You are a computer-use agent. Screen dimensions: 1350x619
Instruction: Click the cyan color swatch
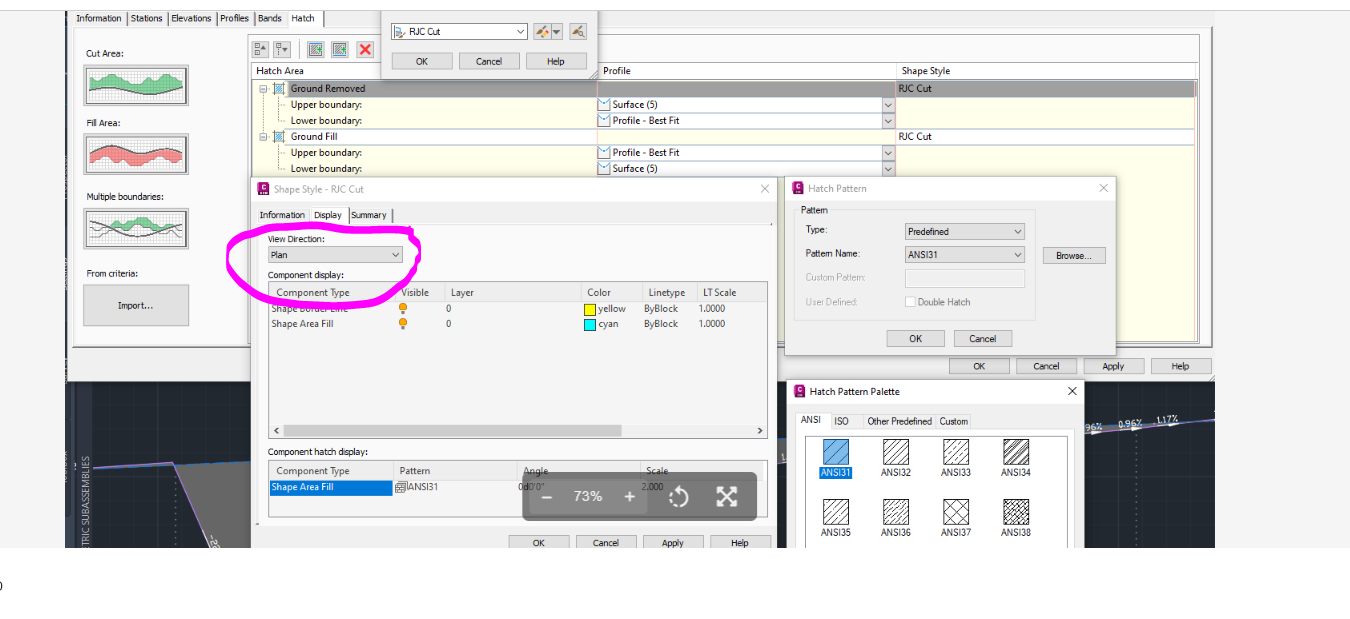[590, 323]
